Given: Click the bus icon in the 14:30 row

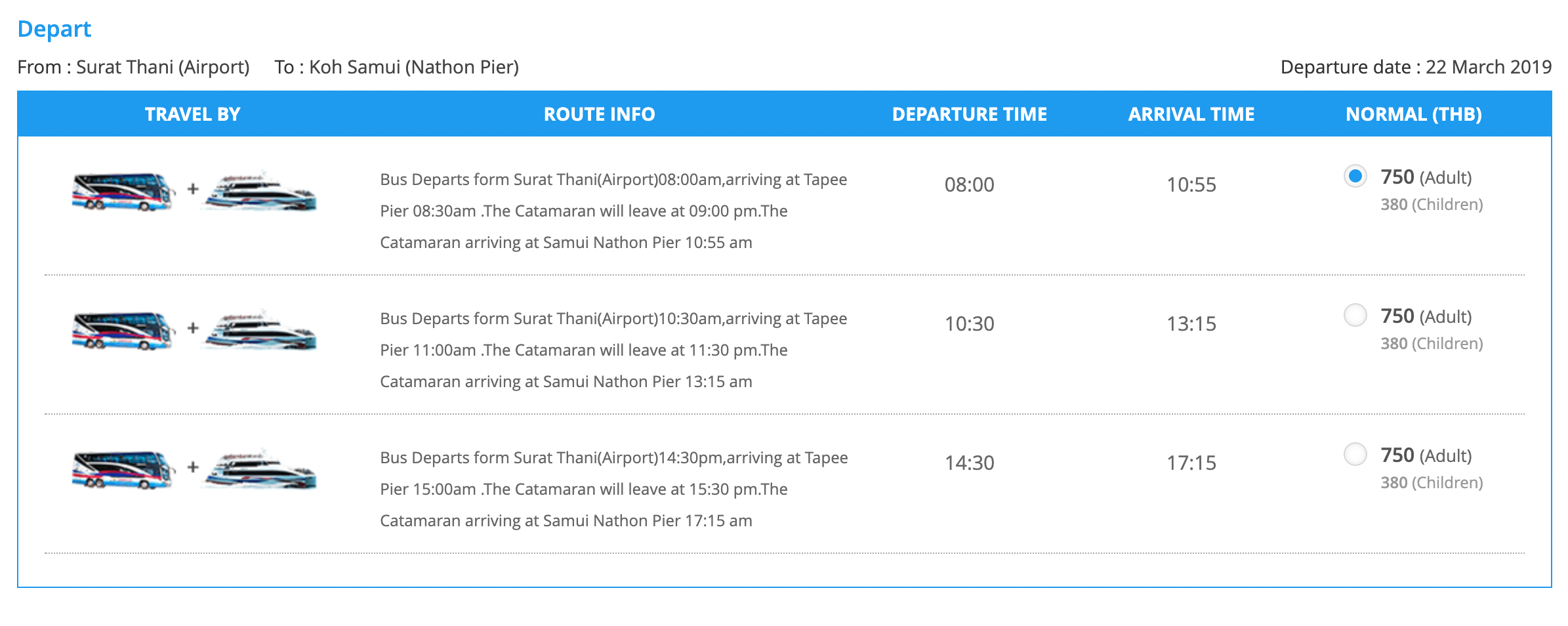Looking at the screenshot, I should click(123, 469).
